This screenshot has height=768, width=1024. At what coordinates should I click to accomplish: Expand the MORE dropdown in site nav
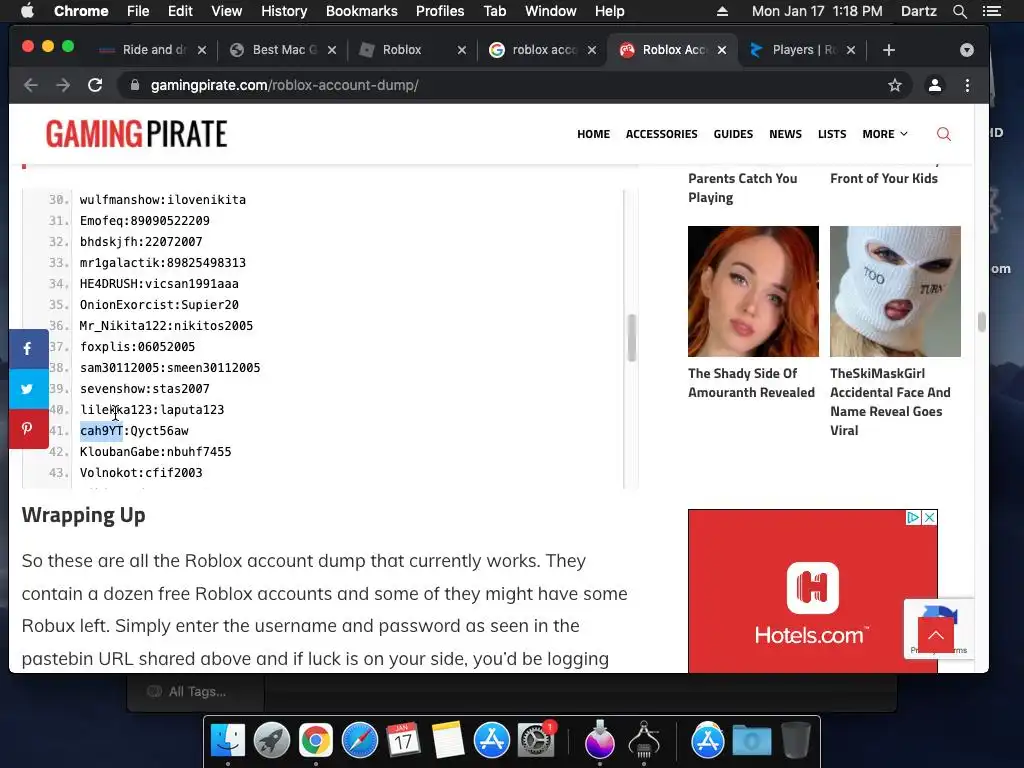pyautogui.click(x=885, y=134)
